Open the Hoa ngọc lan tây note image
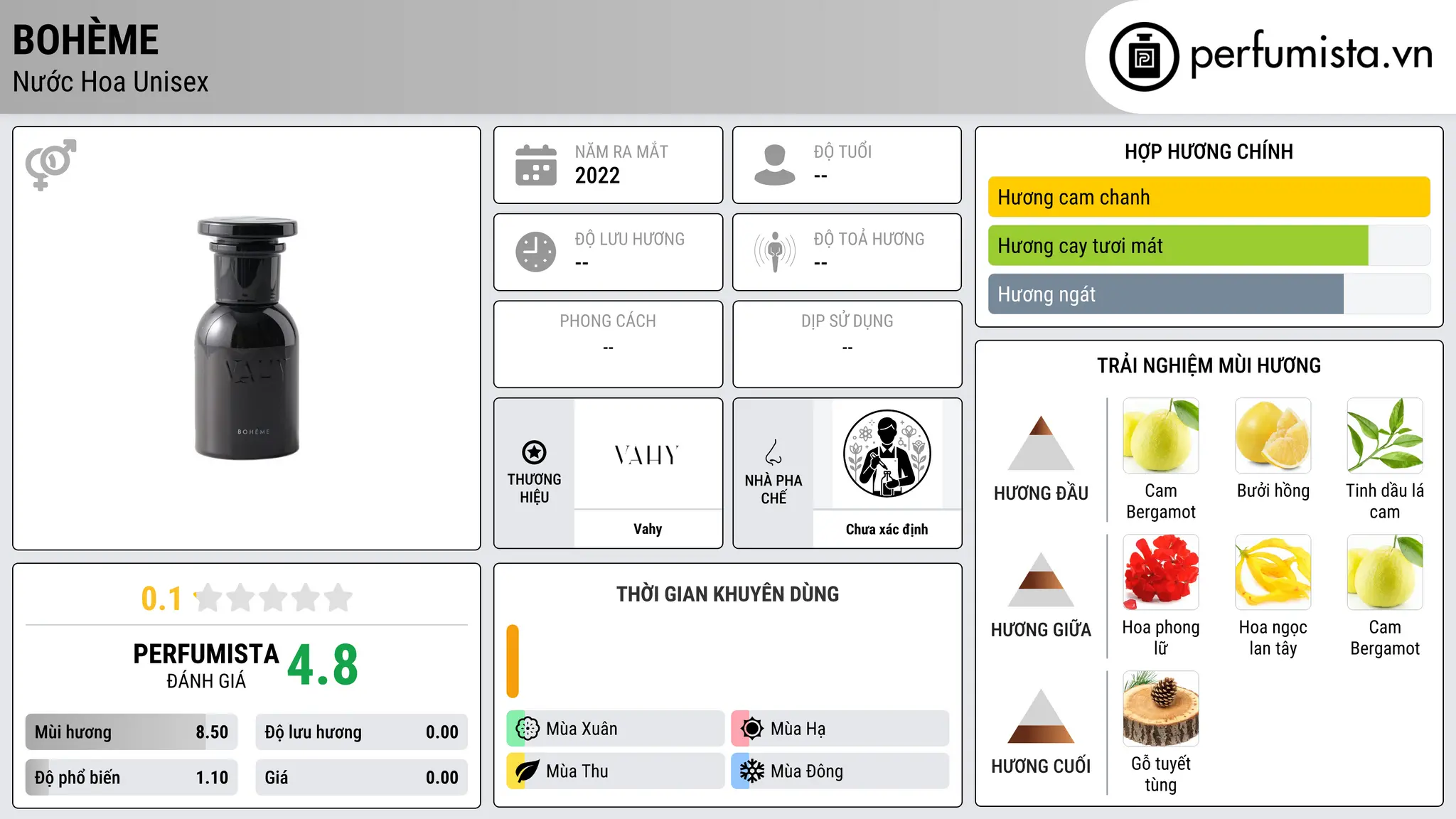 [1273, 572]
